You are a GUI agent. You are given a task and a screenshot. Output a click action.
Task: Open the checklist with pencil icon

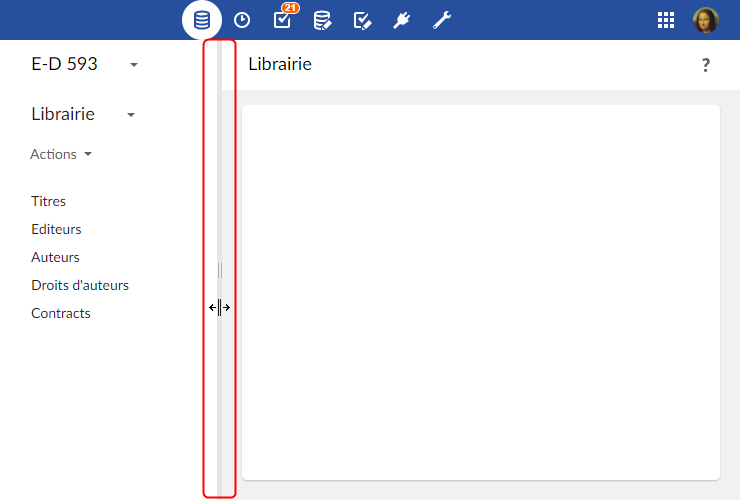click(x=362, y=21)
